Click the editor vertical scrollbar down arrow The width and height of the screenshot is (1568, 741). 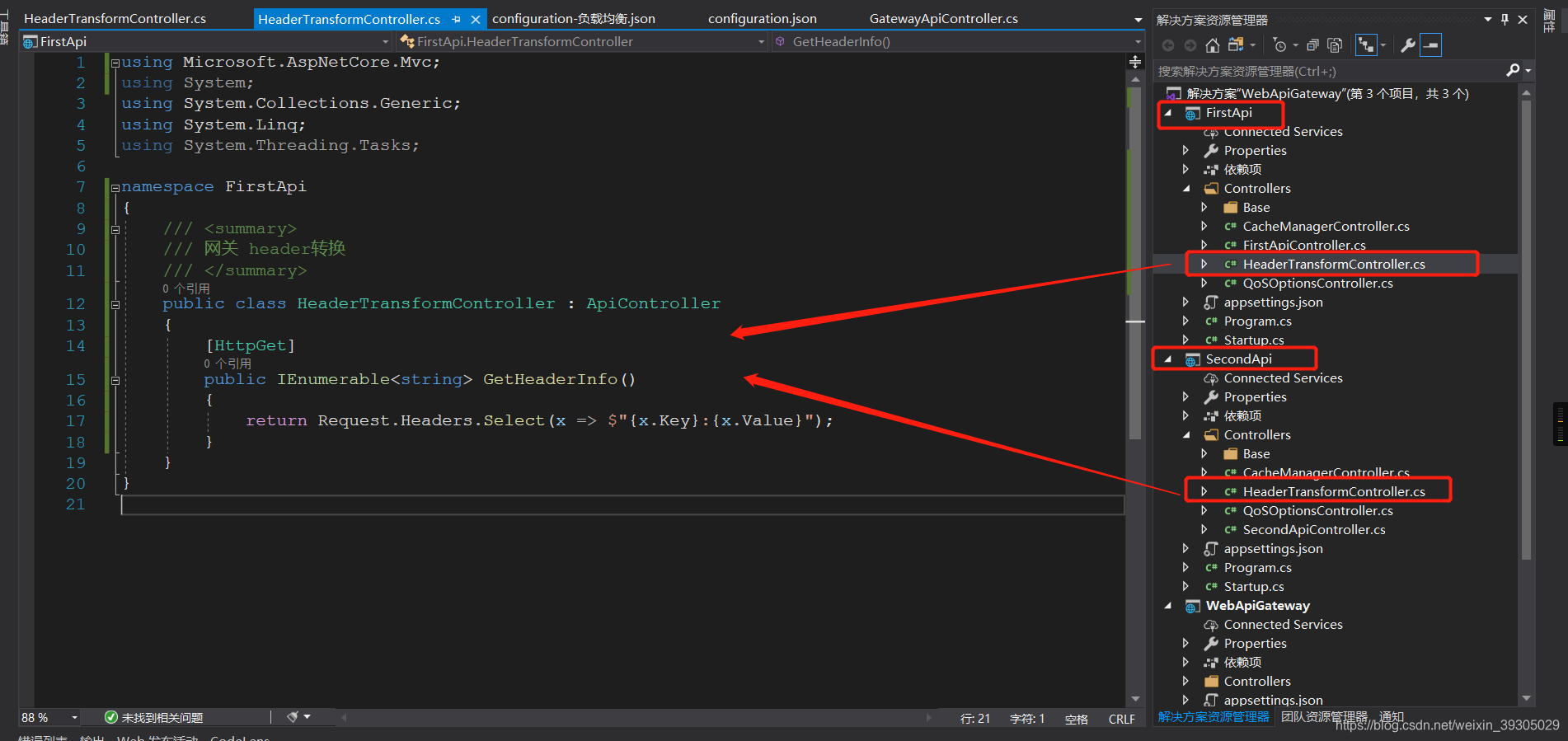click(1135, 699)
